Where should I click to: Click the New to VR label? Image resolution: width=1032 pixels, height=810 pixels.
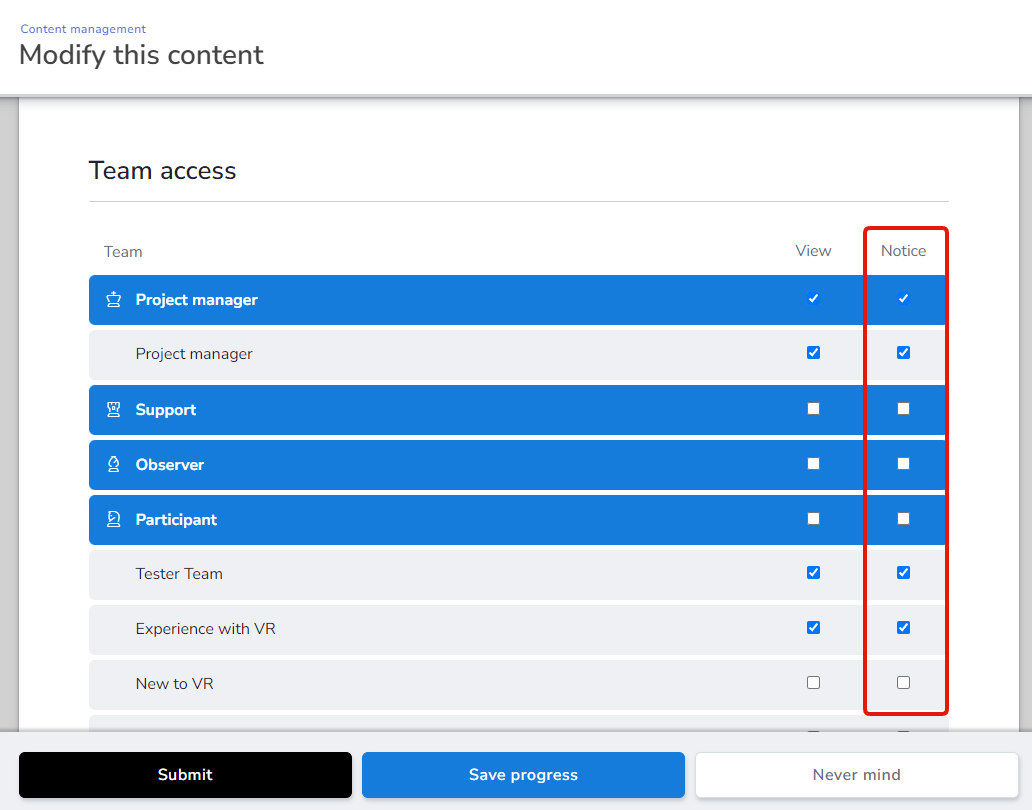[174, 684]
